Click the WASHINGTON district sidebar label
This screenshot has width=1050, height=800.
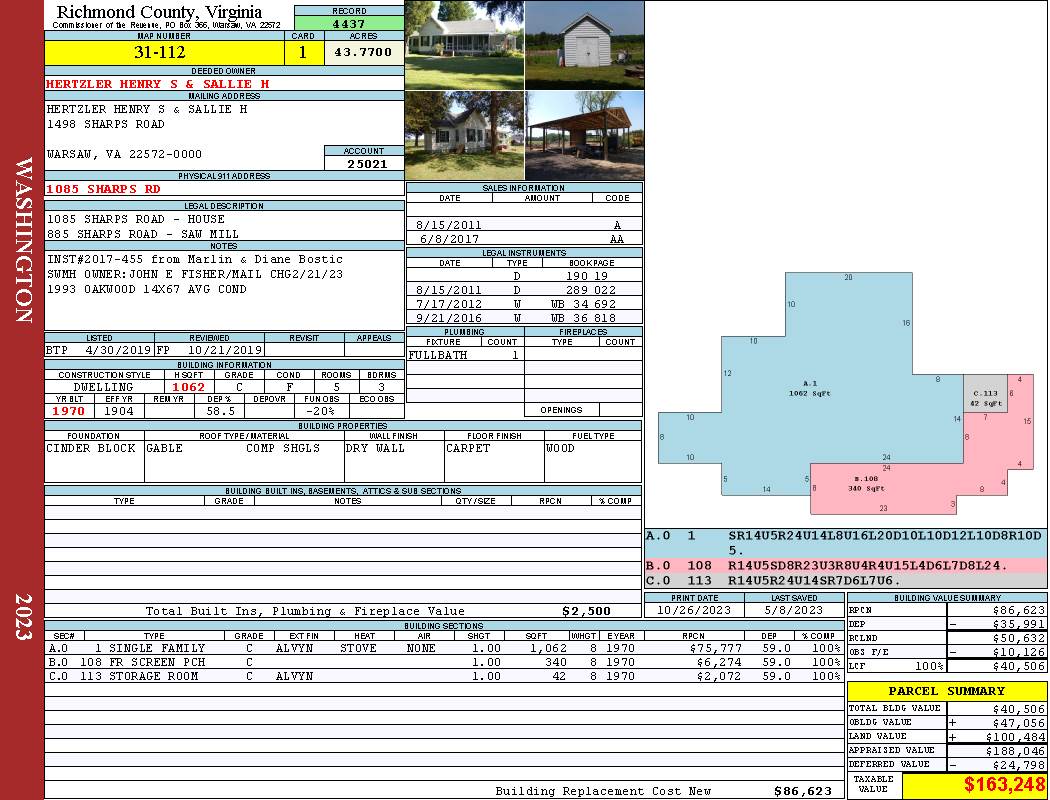pos(23,240)
